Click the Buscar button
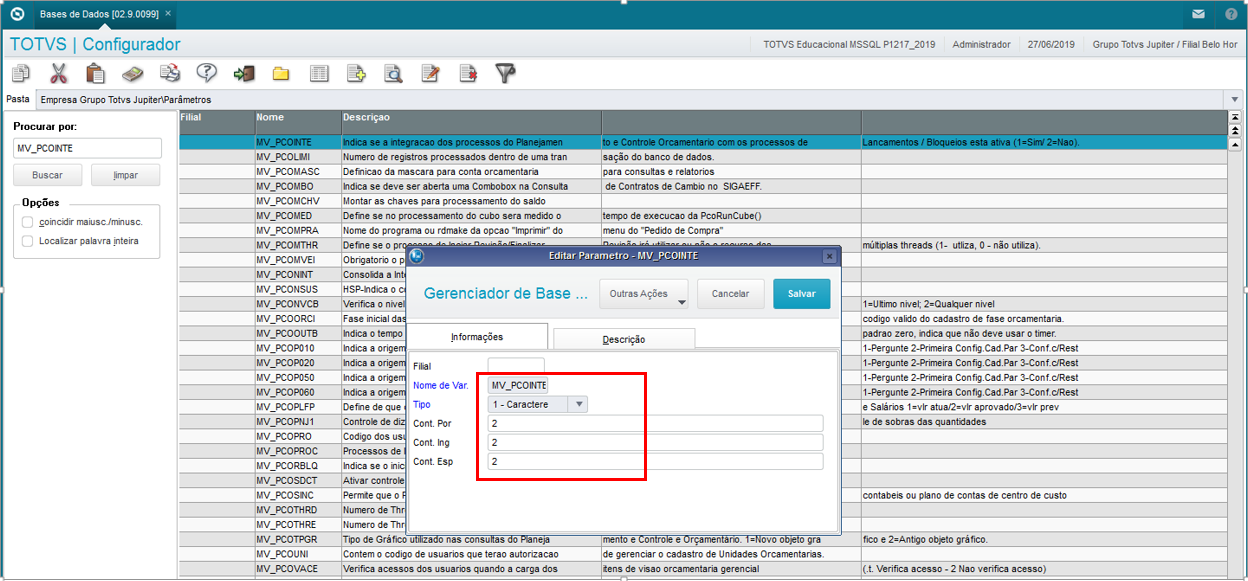Image resolution: width=1248 pixels, height=581 pixels. coord(47,175)
